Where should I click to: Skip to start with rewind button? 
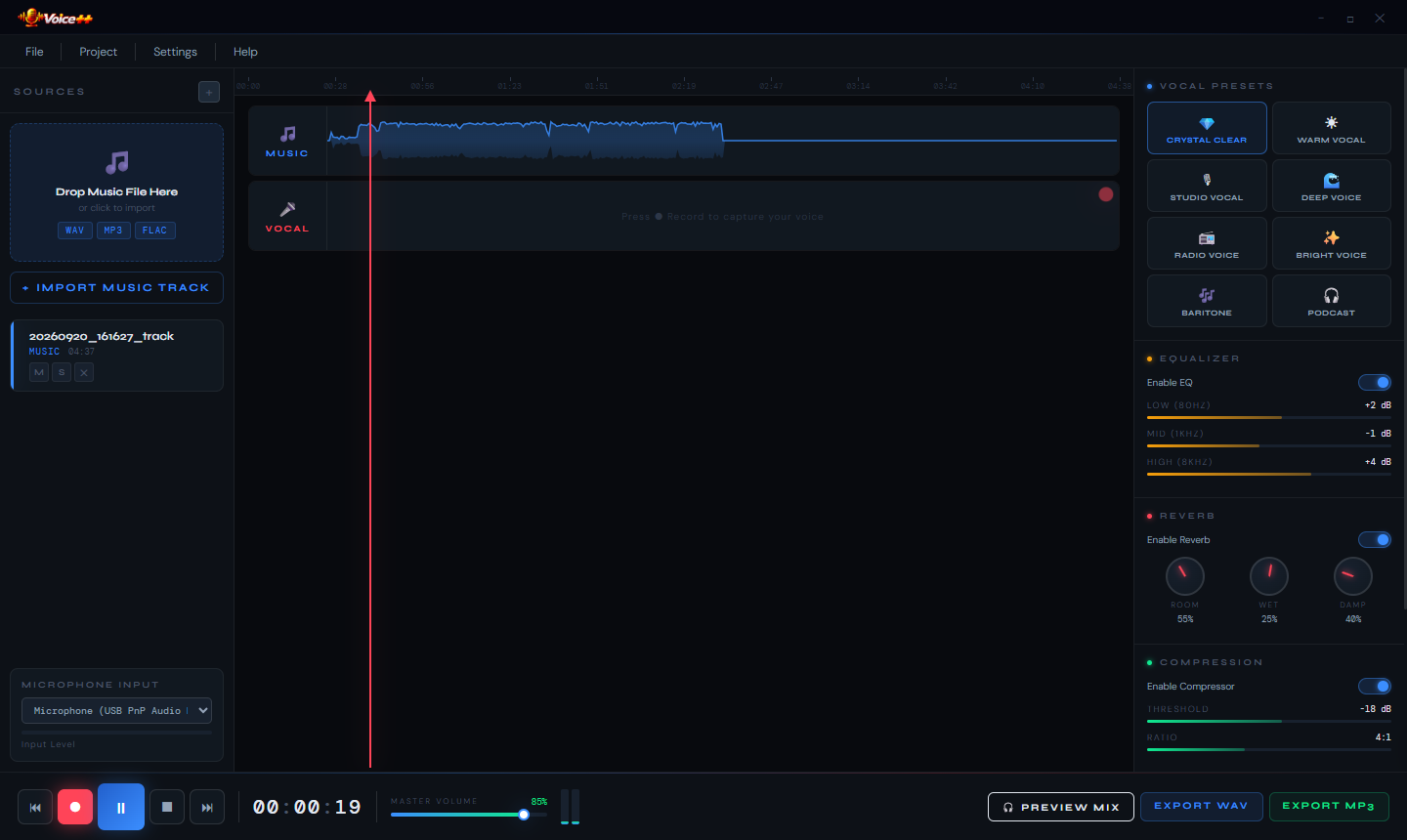pos(35,807)
